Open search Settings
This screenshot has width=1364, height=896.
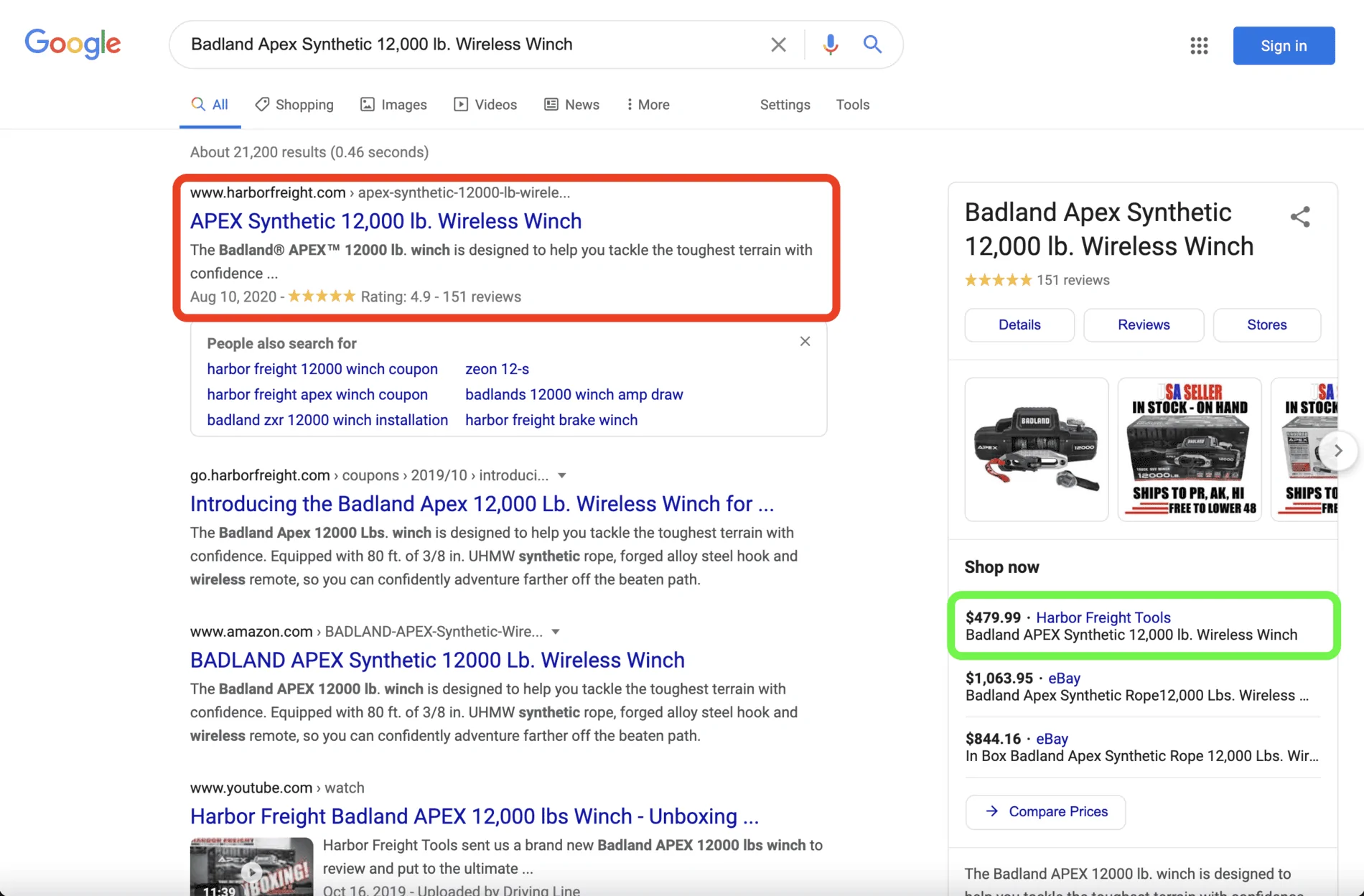tap(785, 105)
